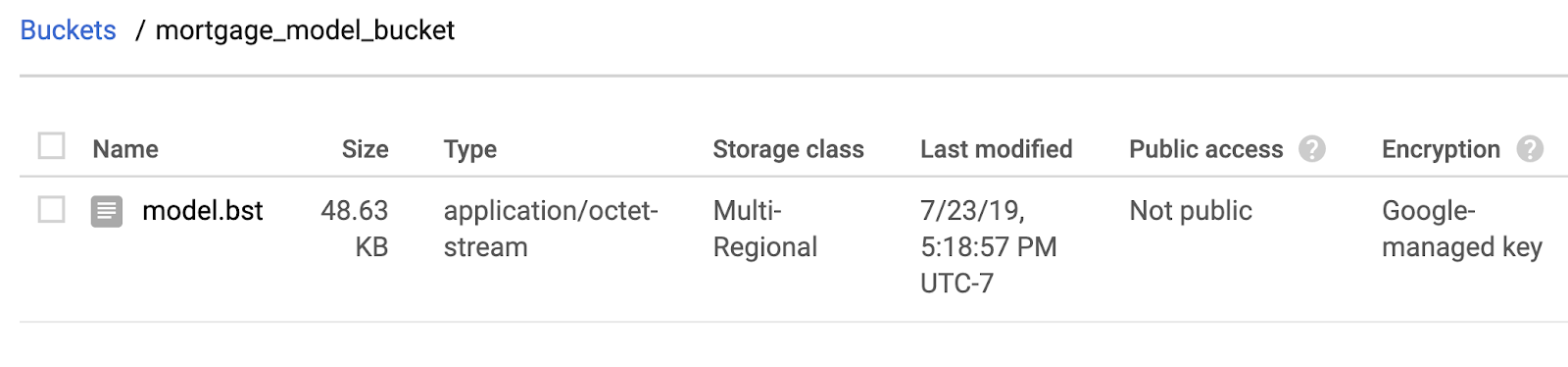This screenshot has height=367, width=1568.
Task: Click the Encryption column header label
Action: [x=1441, y=149]
